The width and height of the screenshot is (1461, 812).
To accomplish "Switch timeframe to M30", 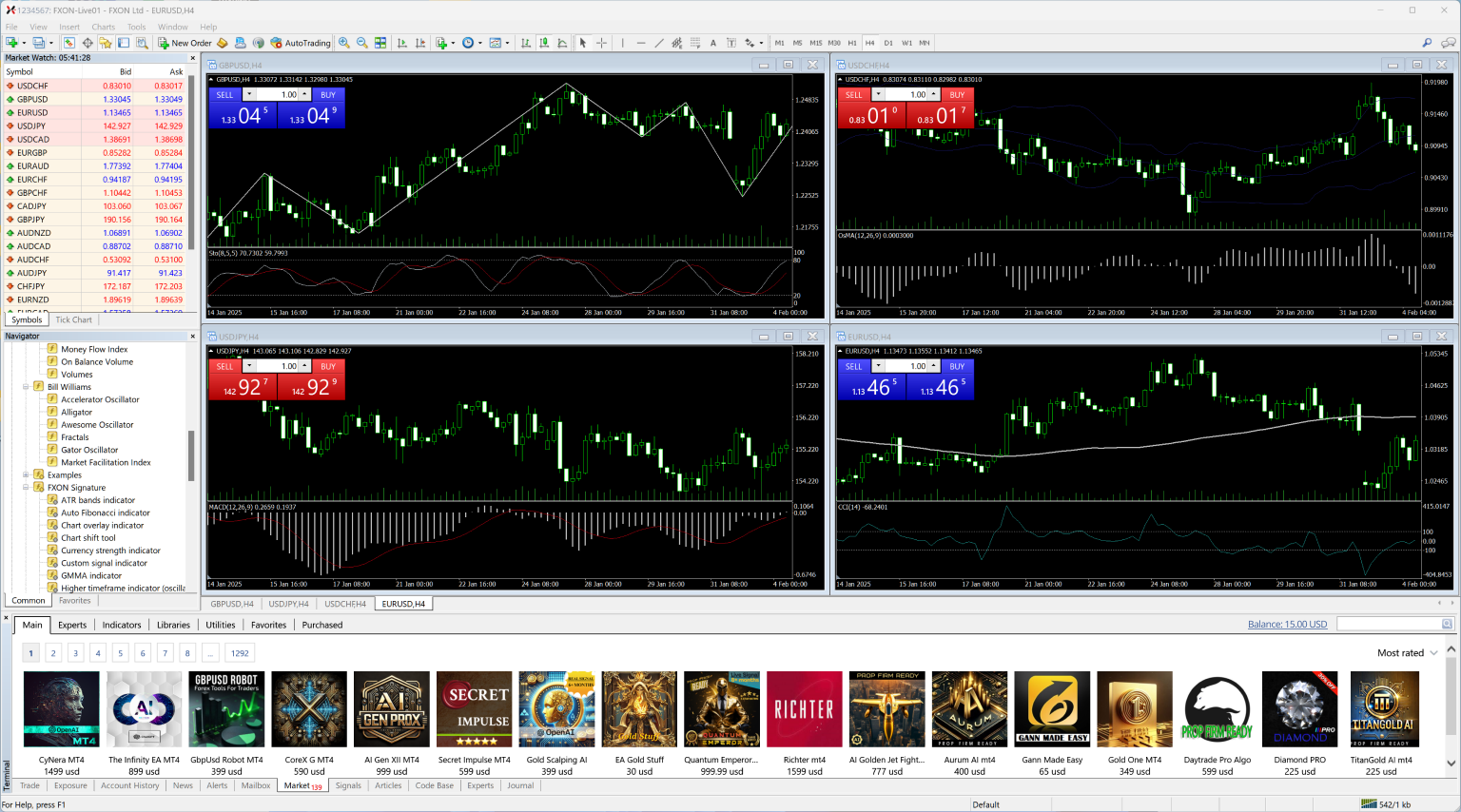I will coord(834,43).
